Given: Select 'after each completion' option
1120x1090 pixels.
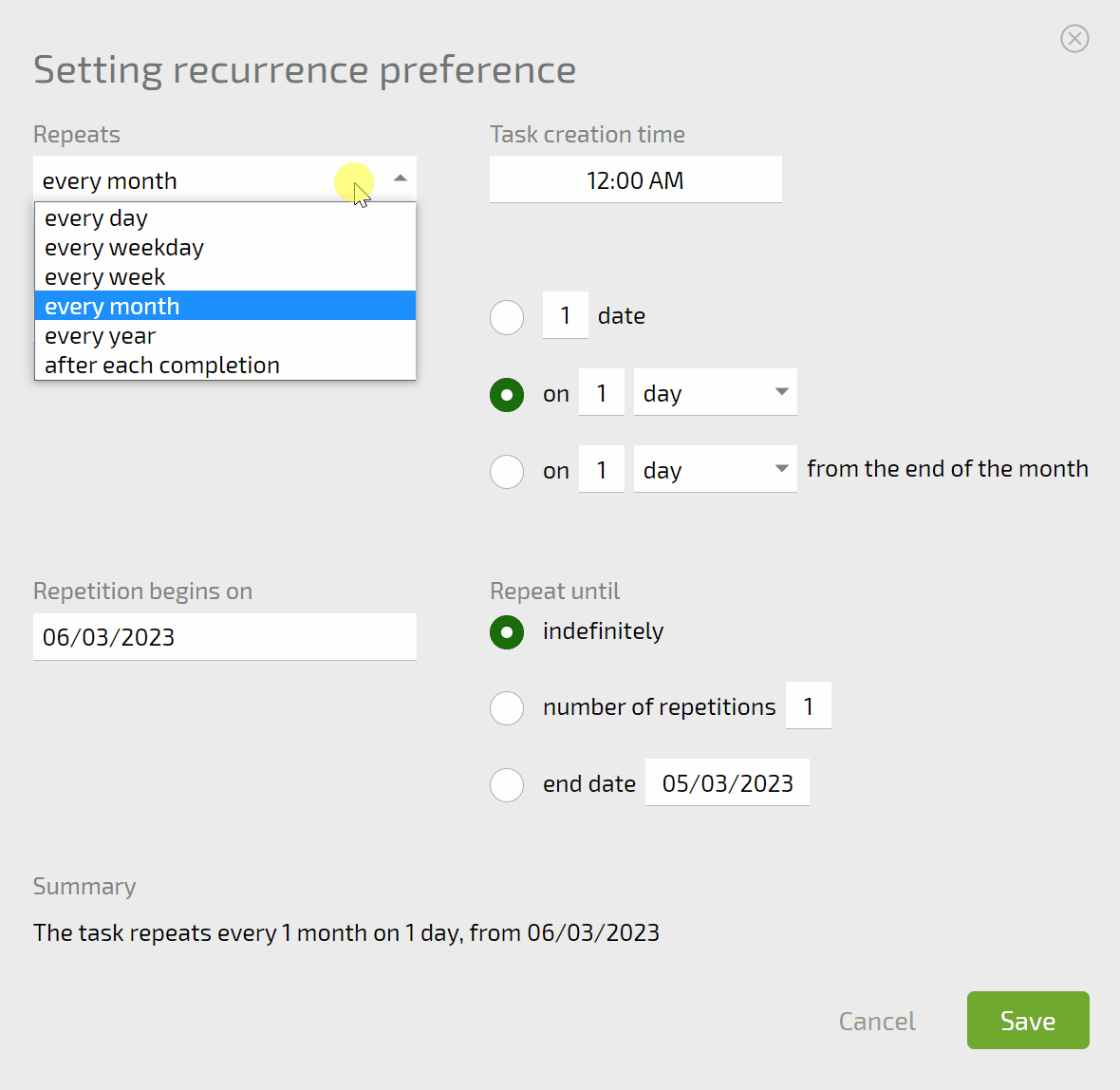Looking at the screenshot, I should (x=162, y=366).
